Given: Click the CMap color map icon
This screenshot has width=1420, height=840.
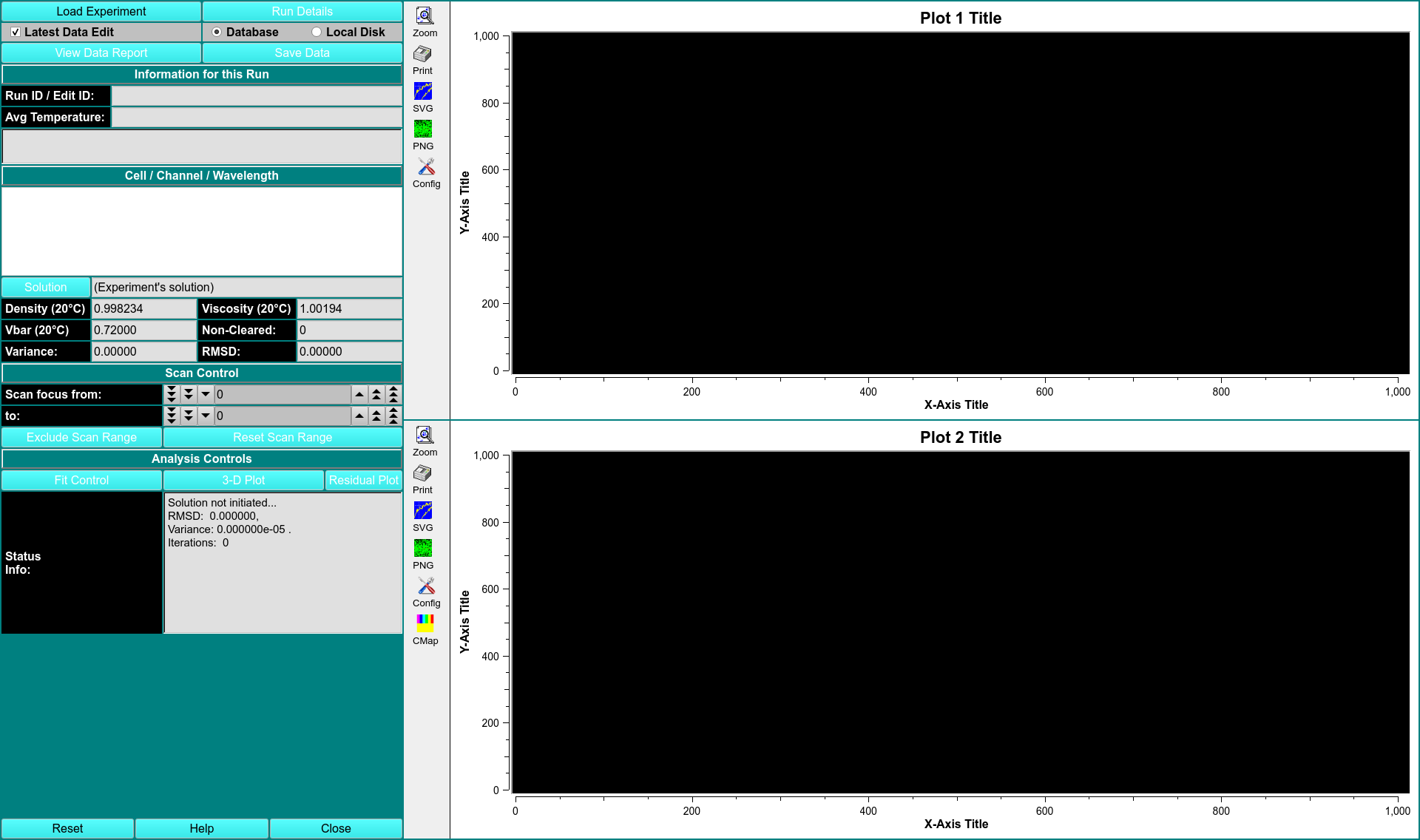Looking at the screenshot, I should tap(425, 623).
